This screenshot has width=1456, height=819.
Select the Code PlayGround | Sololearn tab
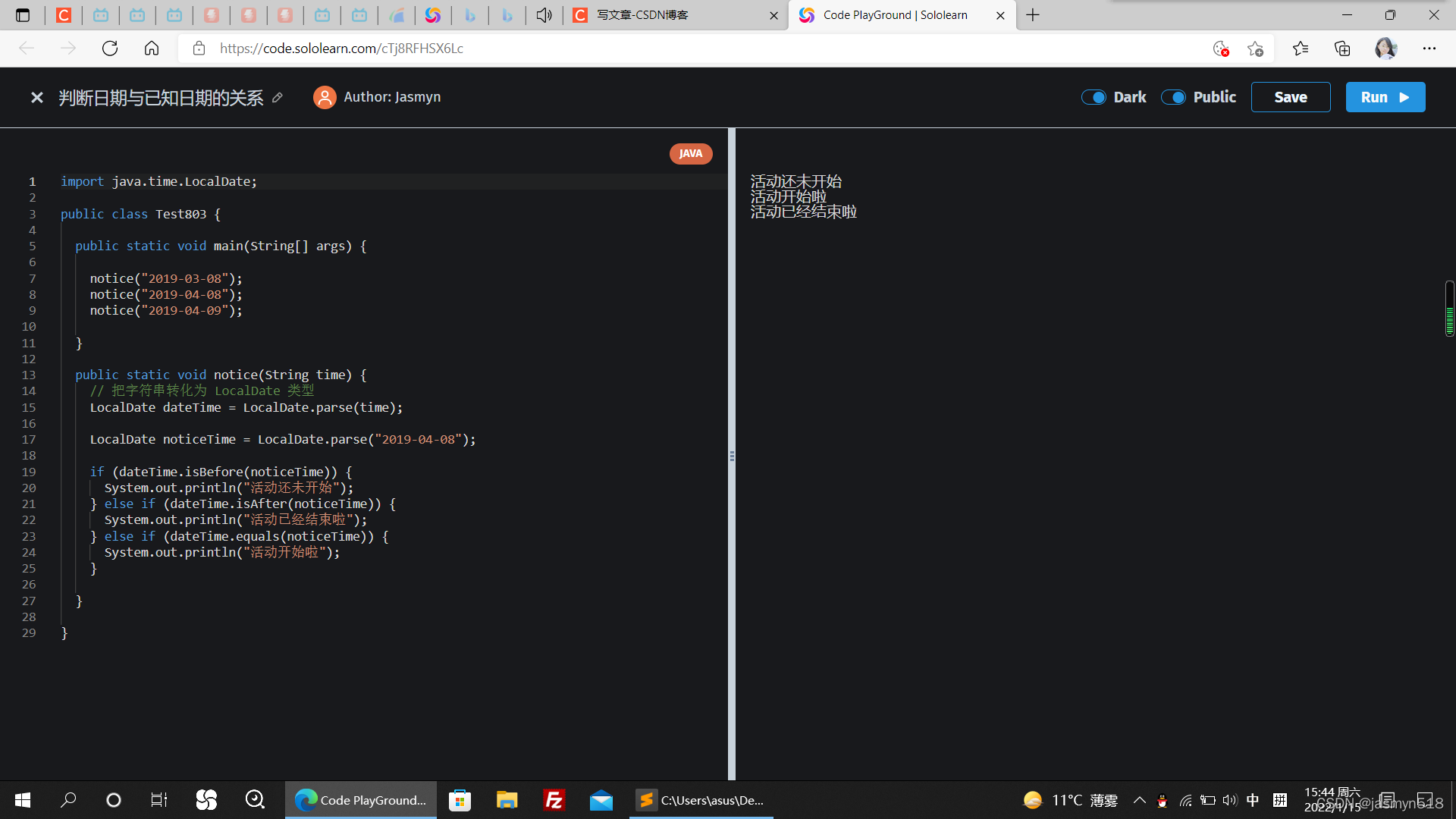pos(902,15)
